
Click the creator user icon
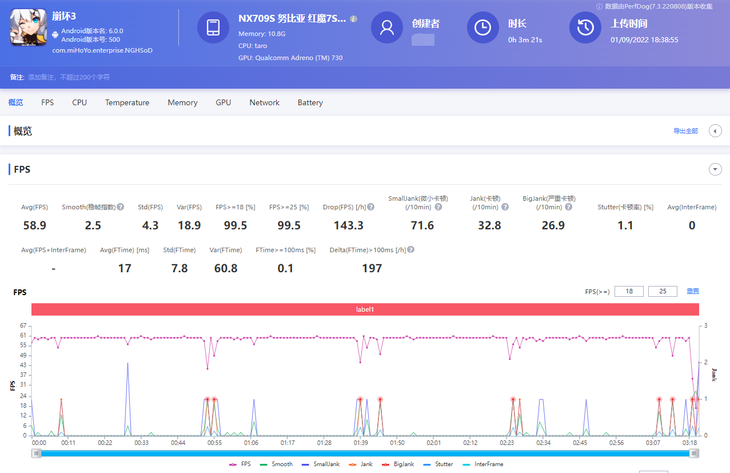(386, 27)
